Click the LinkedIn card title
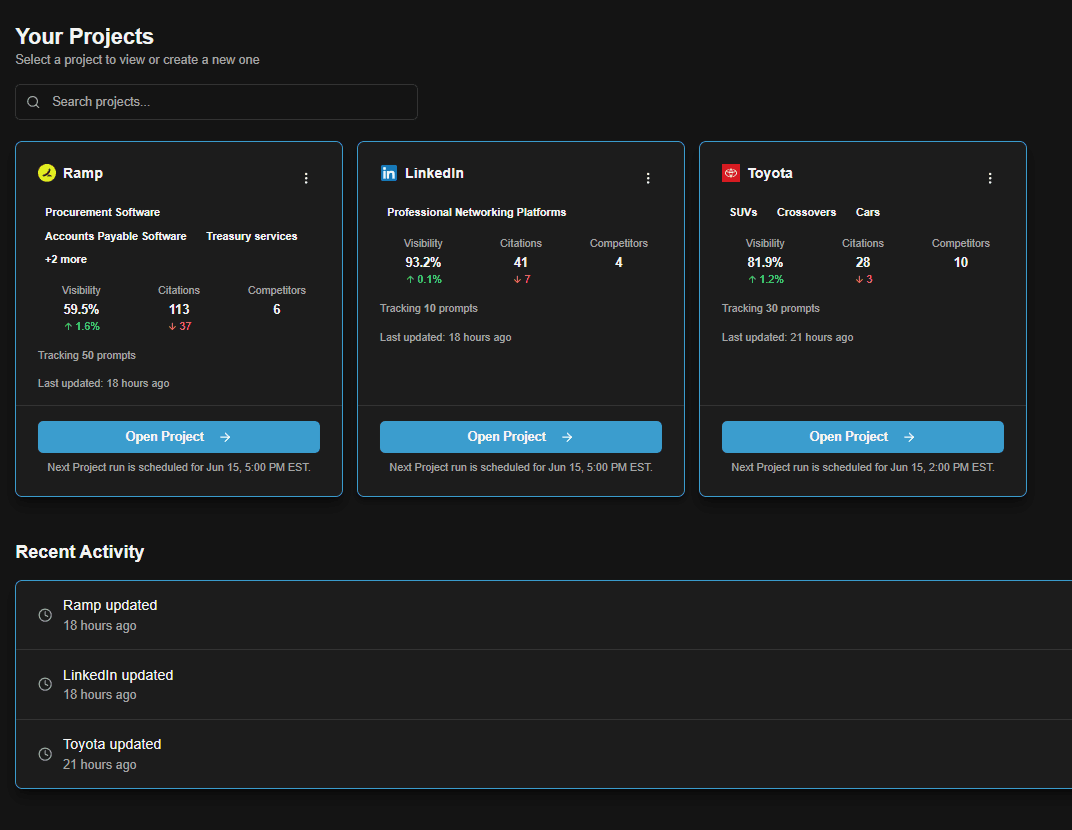The width and height of the screenshot is (1072, 830). point(434,173)
